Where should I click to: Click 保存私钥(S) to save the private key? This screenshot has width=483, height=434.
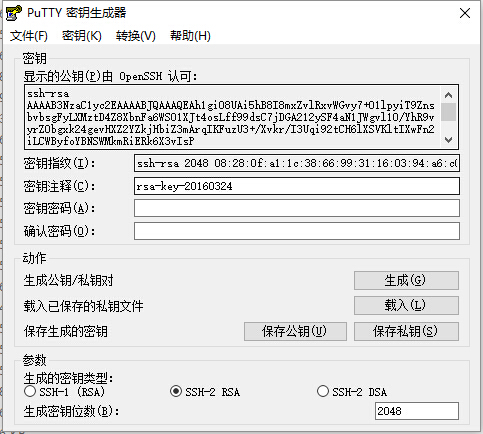[x=406, y=331]
